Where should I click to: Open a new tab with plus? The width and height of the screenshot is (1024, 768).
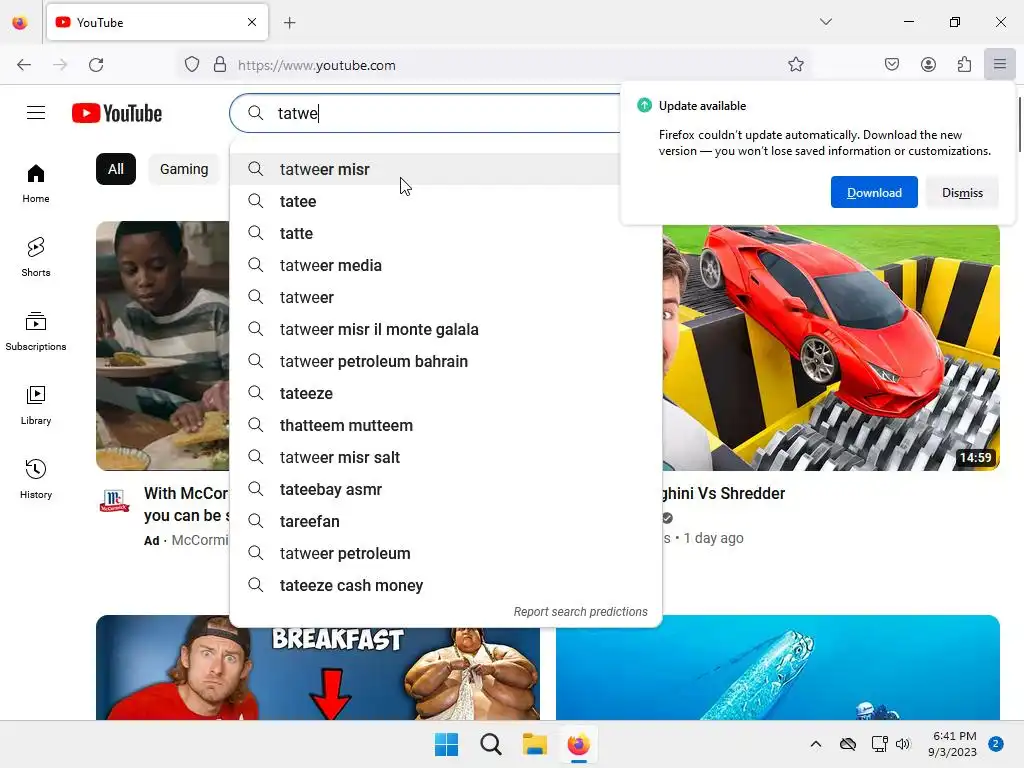click(x=289, y=23)
